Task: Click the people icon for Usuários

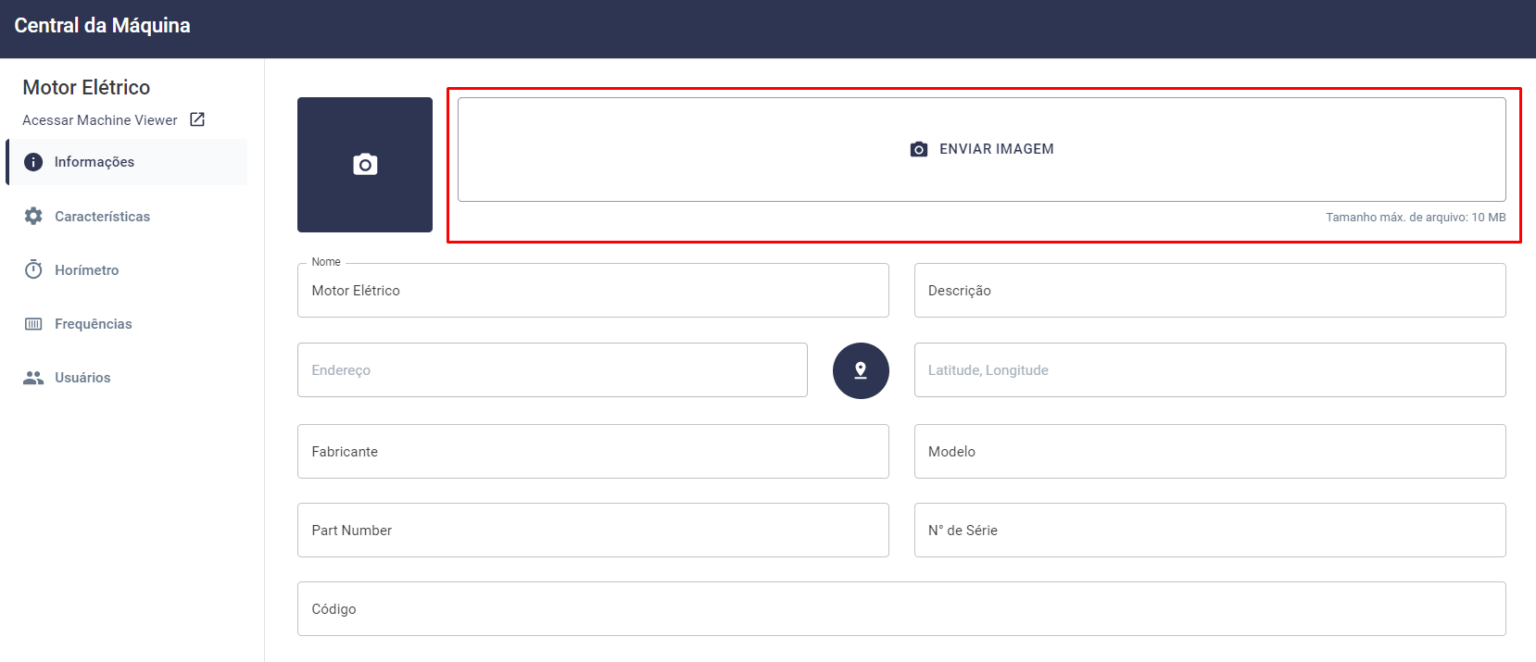Action: click(33, 378)
